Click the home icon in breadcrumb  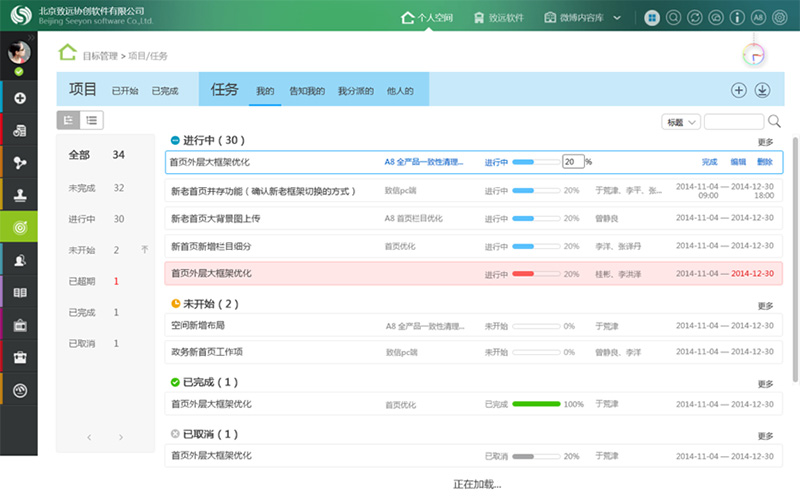68,54
